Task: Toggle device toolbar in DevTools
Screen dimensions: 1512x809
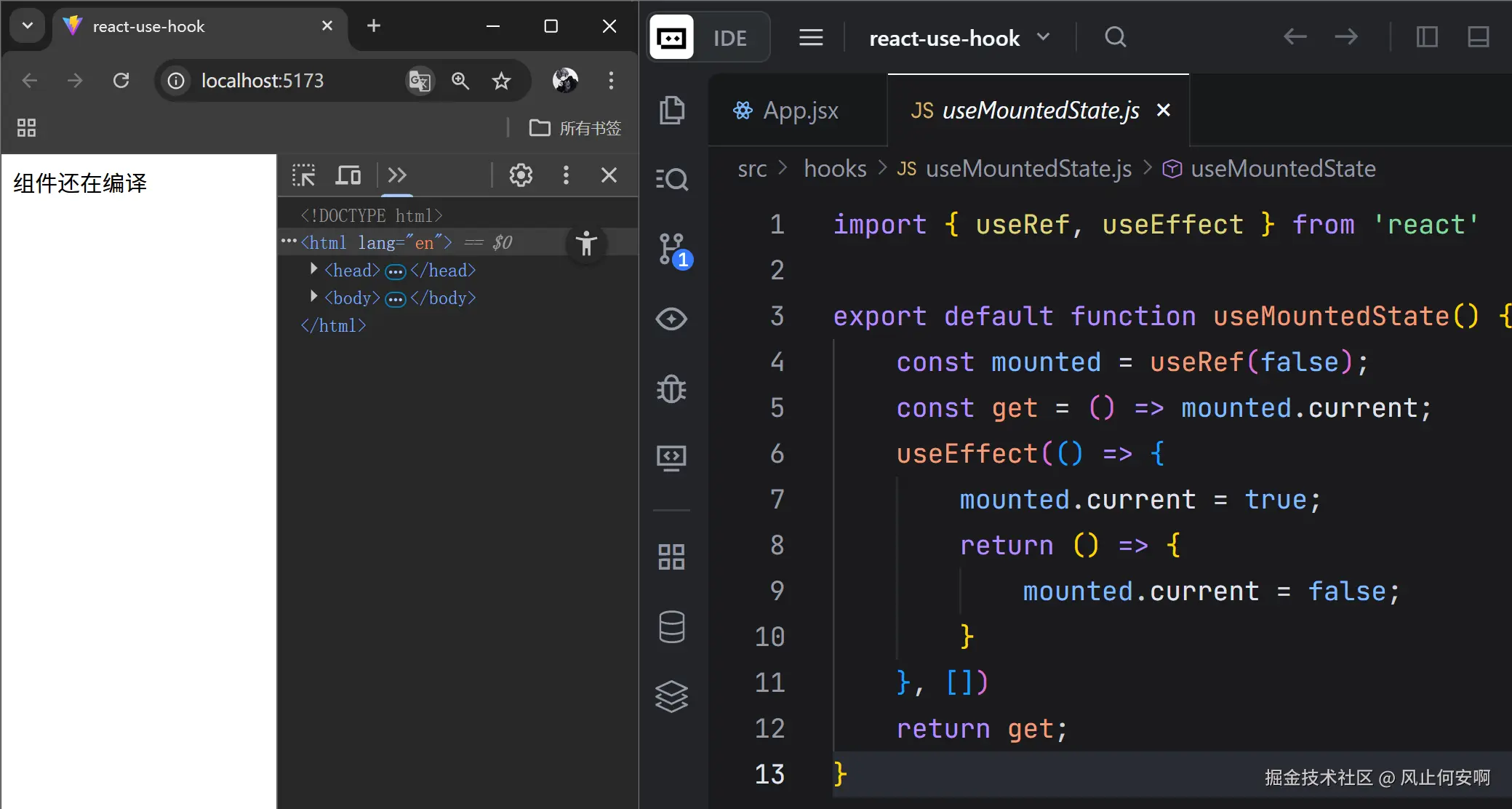Action: tap(348, 175)
